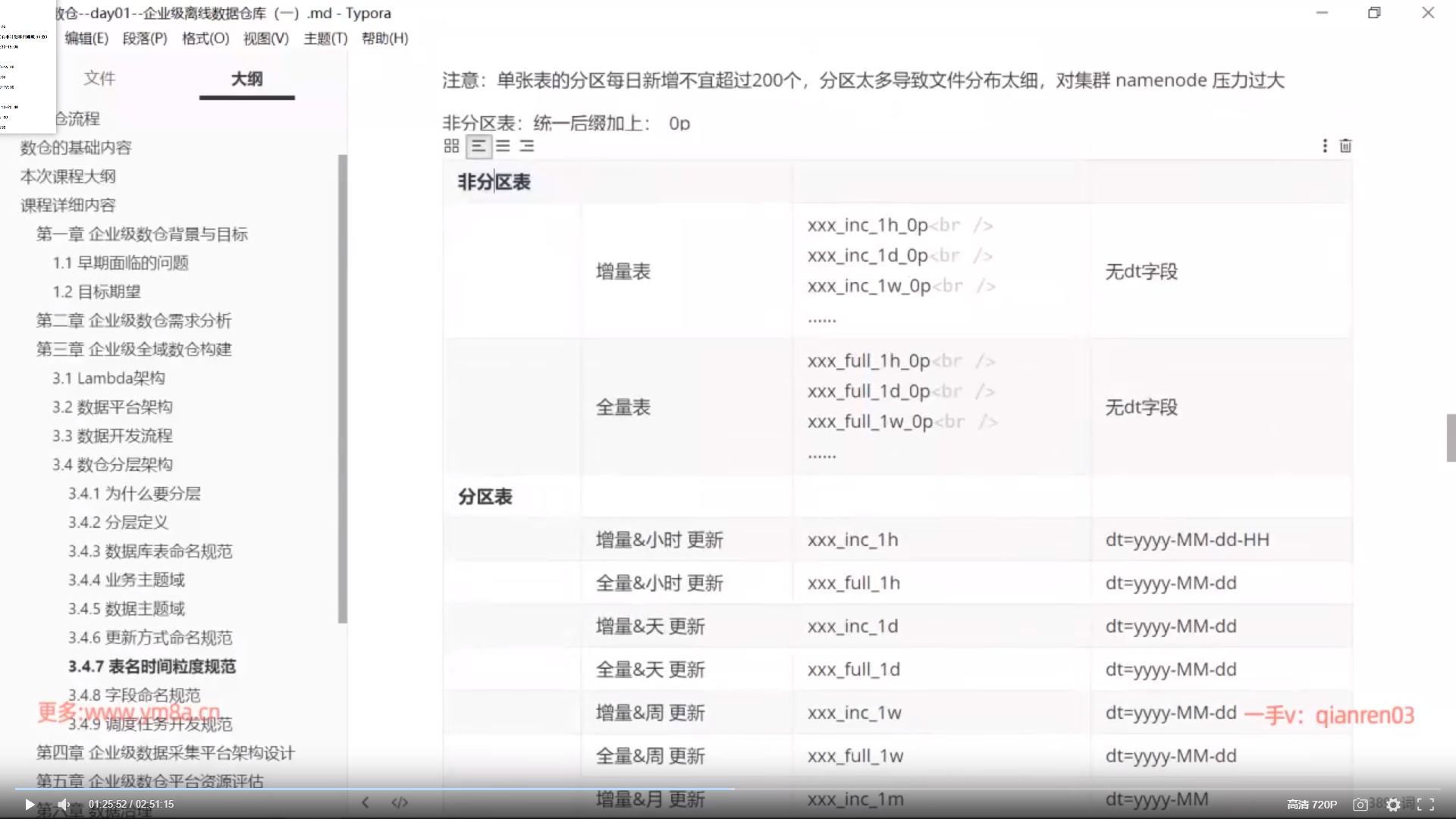Viewport: 1456px width, 819px height.
Task: Align table column right
Action: pos(527,146)
